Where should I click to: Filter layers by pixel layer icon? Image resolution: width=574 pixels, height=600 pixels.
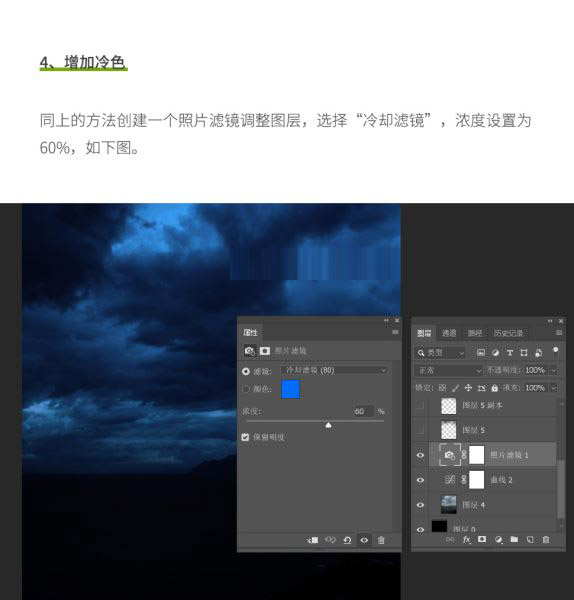481,353
